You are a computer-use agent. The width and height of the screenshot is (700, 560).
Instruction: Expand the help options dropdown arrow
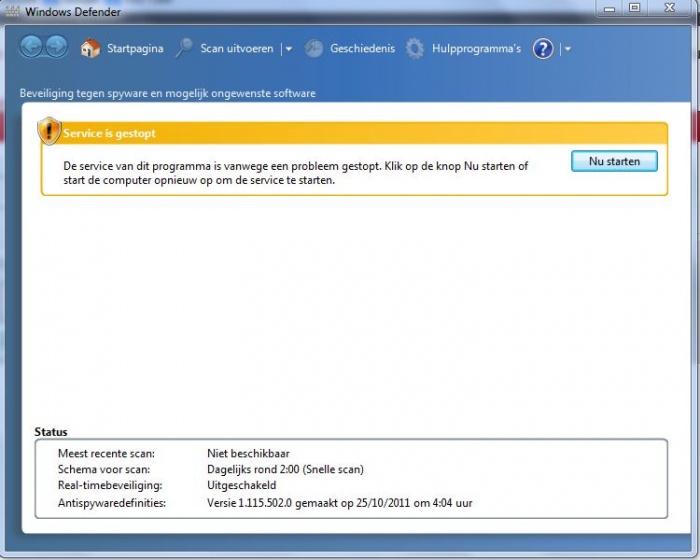click(x=568, y=49)
